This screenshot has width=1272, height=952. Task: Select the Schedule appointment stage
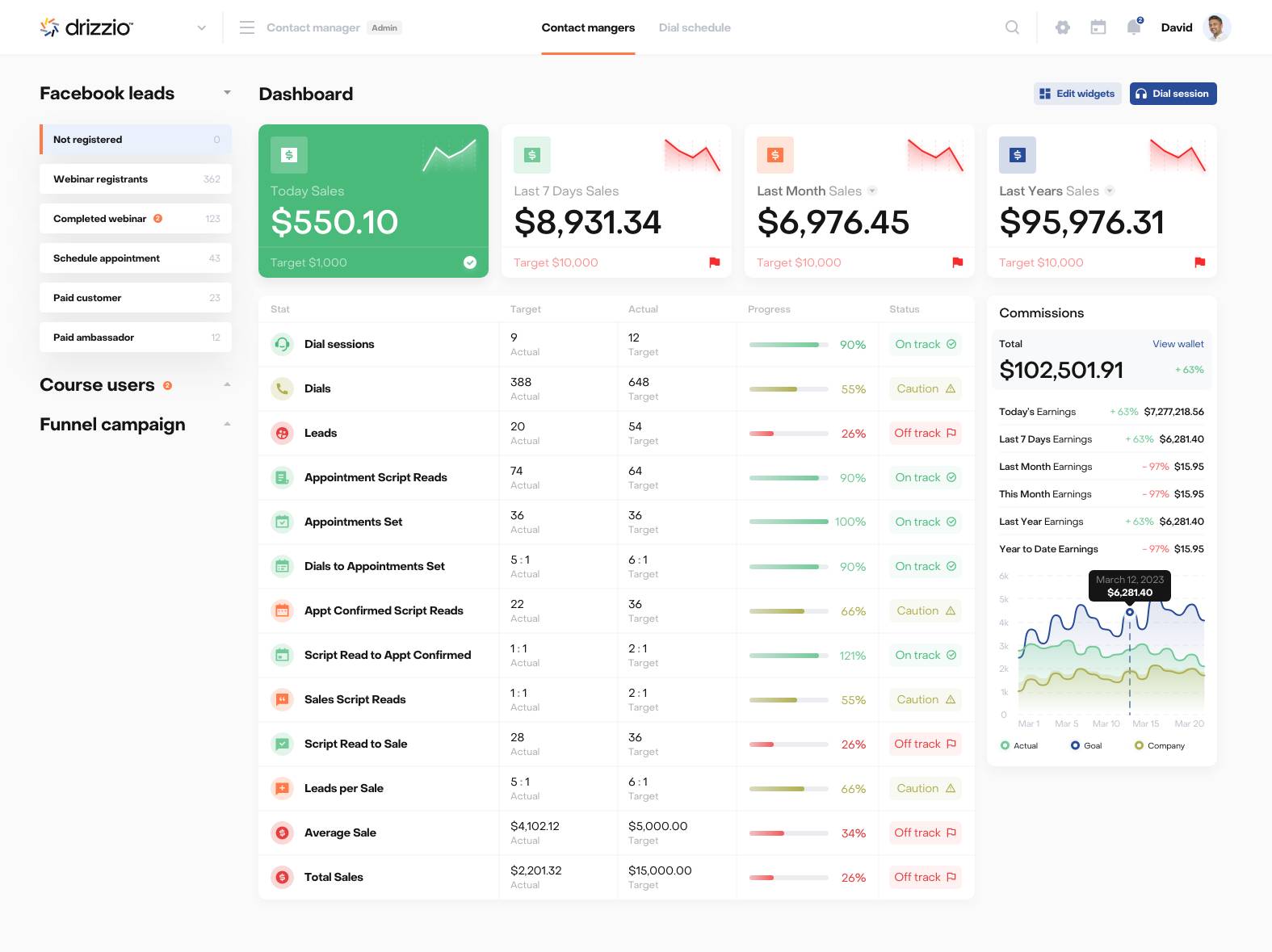pyautogui.click(x=136, y=258)
